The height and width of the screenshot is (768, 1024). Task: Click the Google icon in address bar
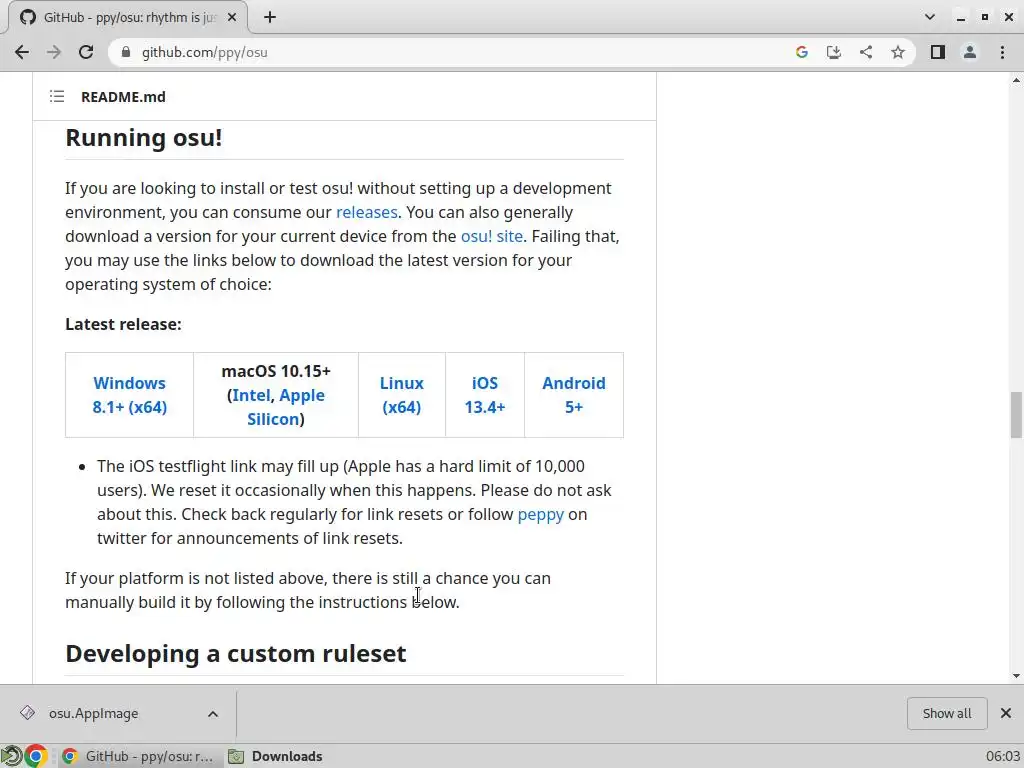[x=802, y=52]
